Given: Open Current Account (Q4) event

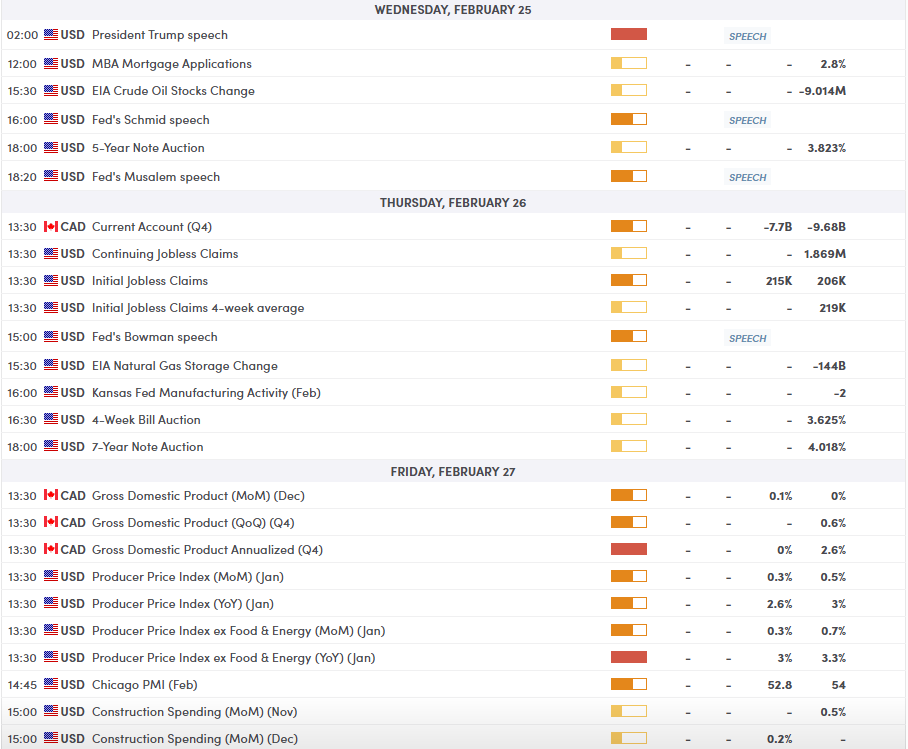Looking at the screenshot, I should click(x=152, y=226).
